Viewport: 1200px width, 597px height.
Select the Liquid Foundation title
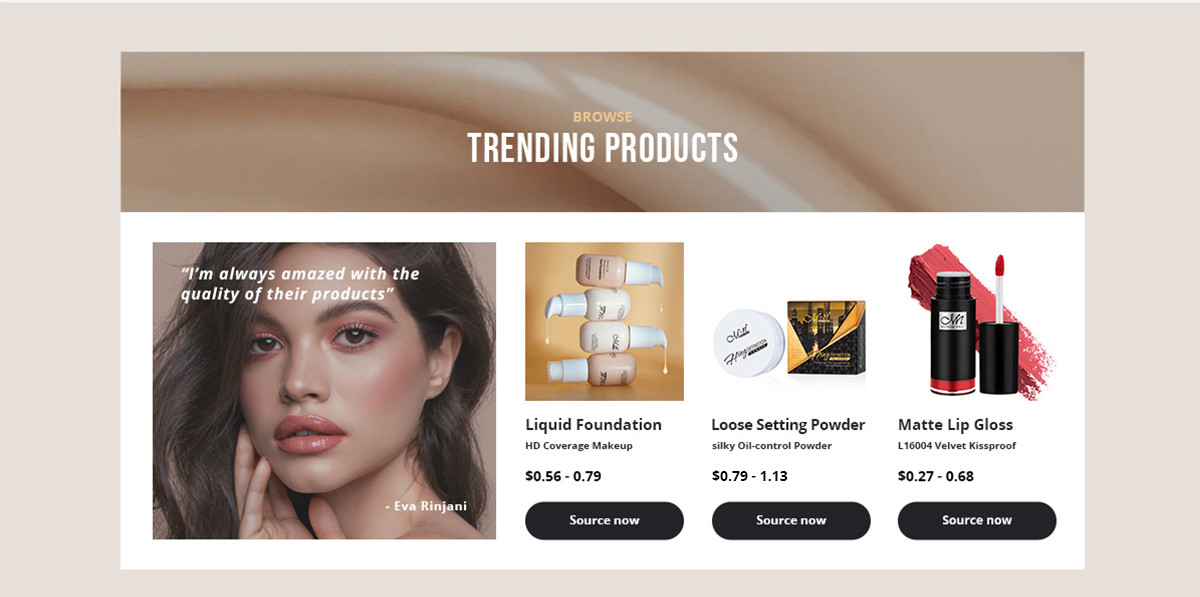pyautogui.click(x=593, y=424)
